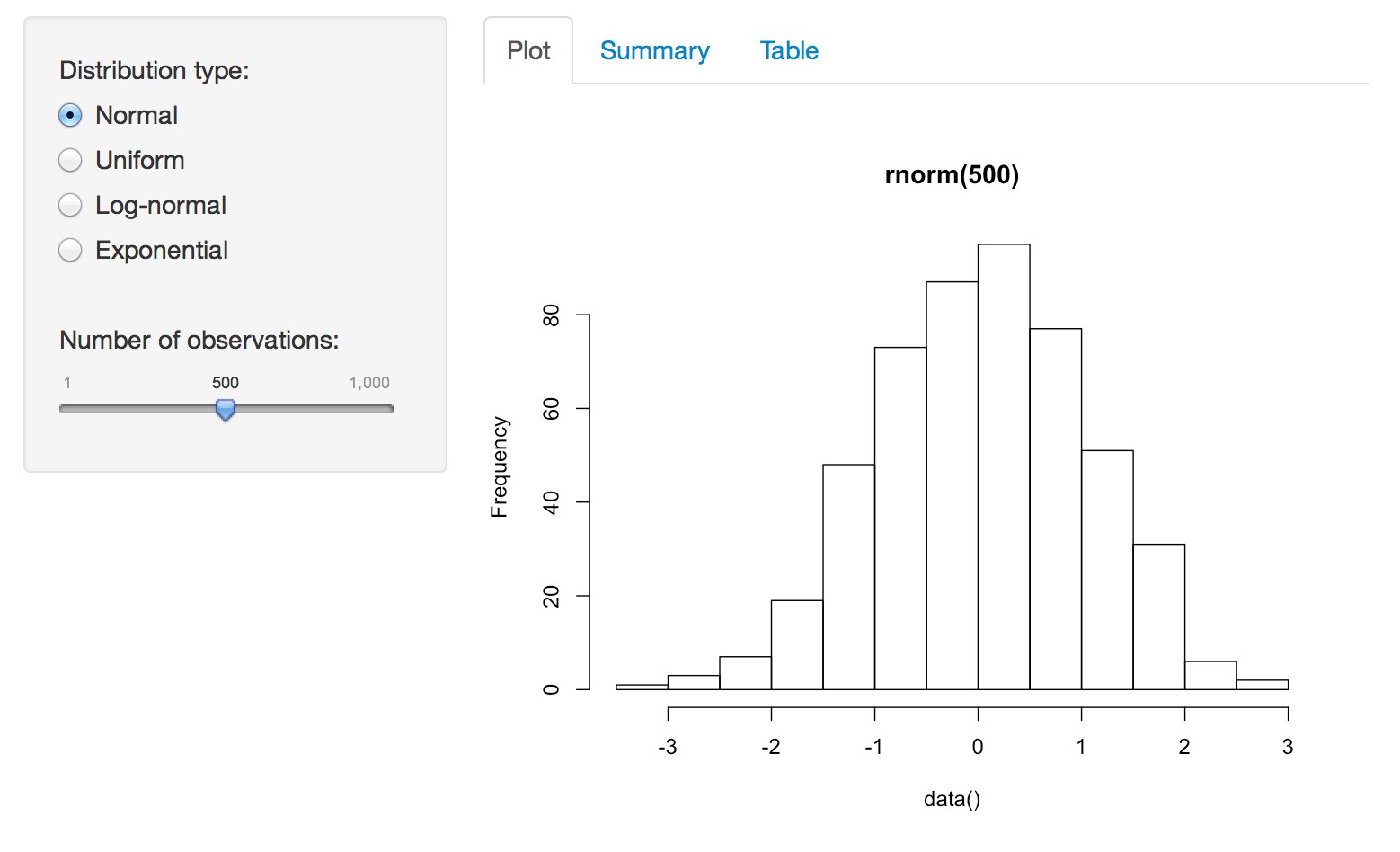Click the tallest histogram bar

1004,467
